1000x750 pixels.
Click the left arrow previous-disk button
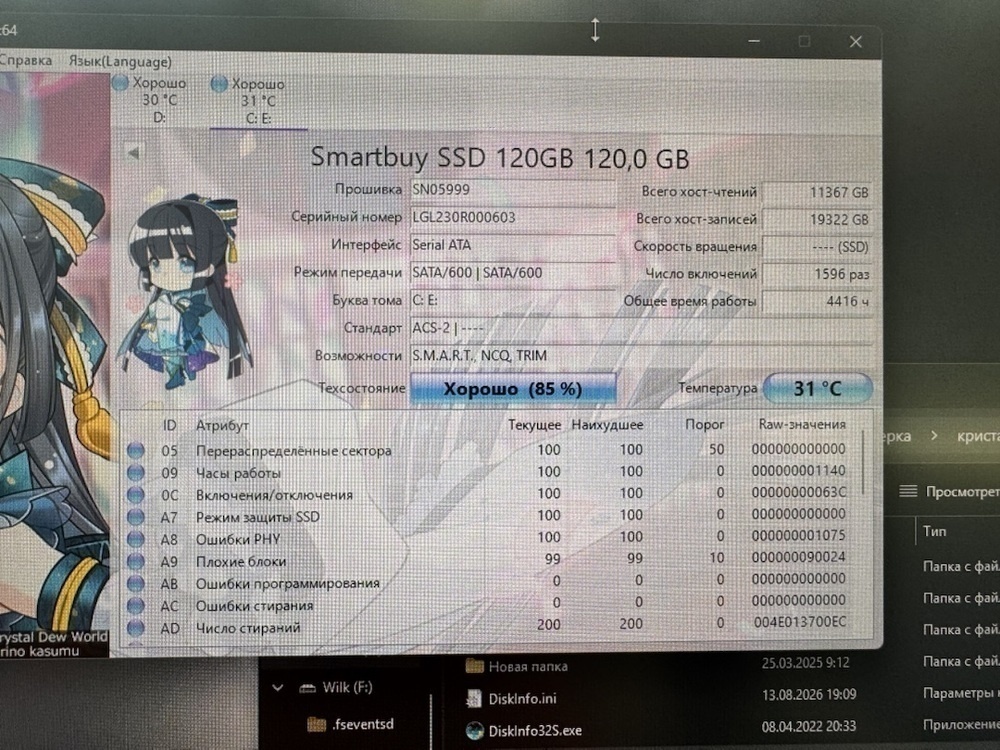coord(134,153)
